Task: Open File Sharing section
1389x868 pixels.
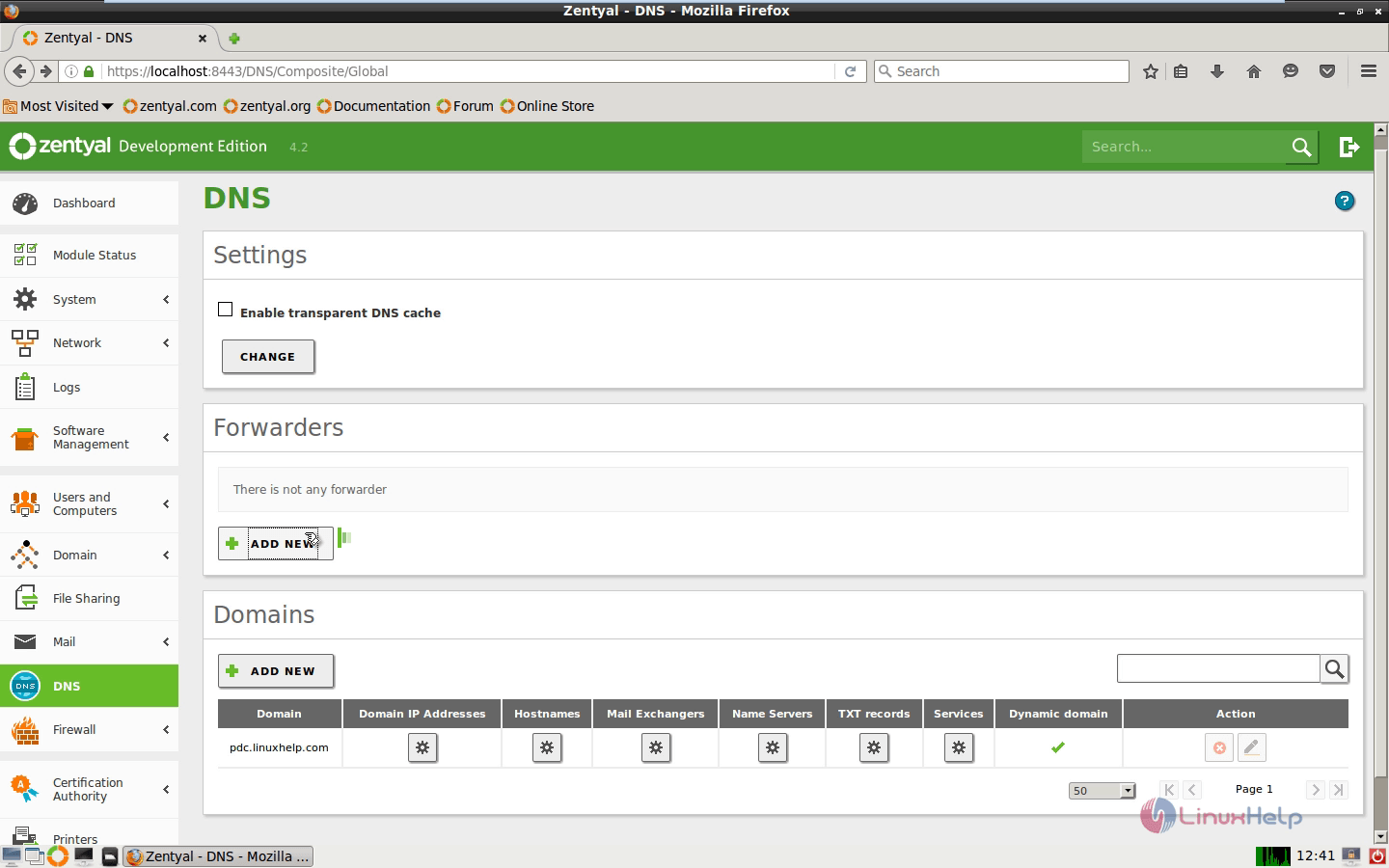Action: tap(89, 599)
